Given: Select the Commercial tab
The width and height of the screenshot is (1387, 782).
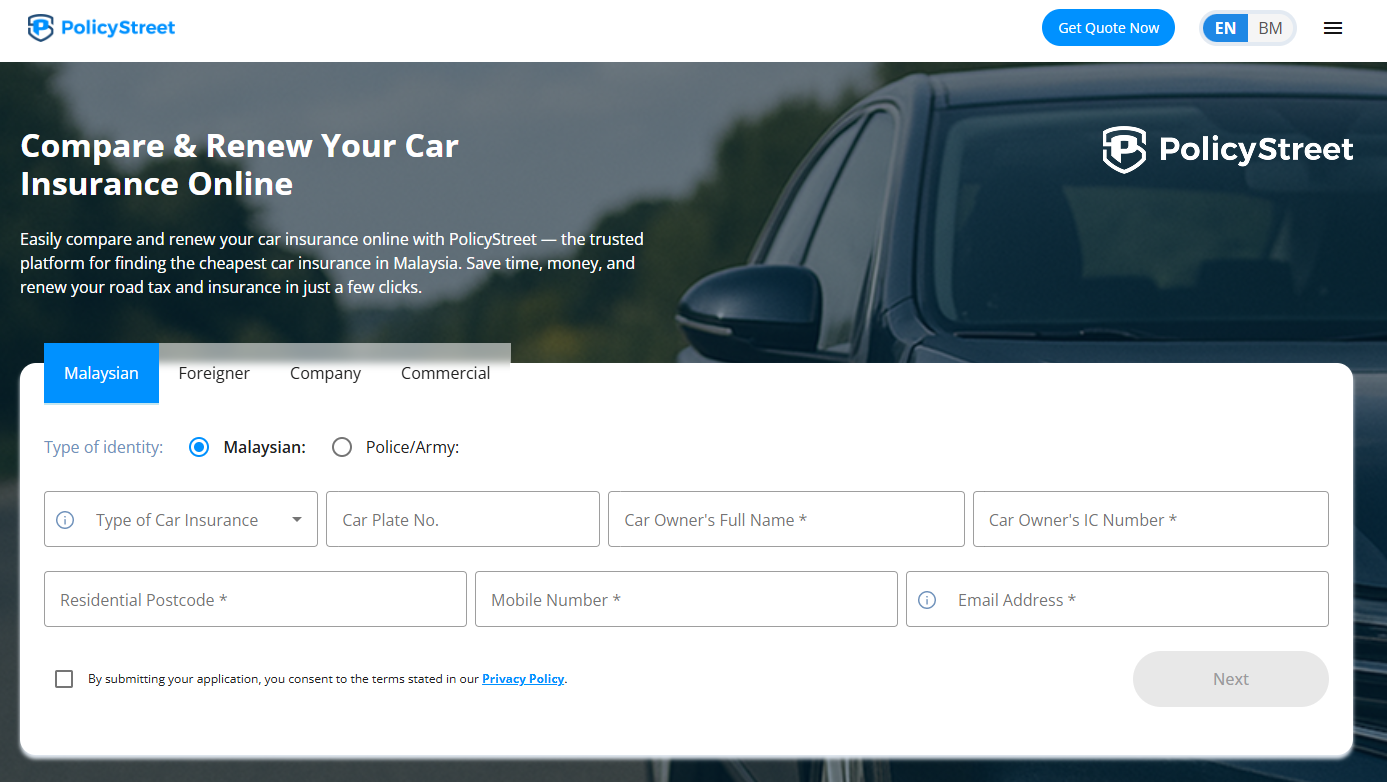Looking at the screenshot, I should click(446, 373).
